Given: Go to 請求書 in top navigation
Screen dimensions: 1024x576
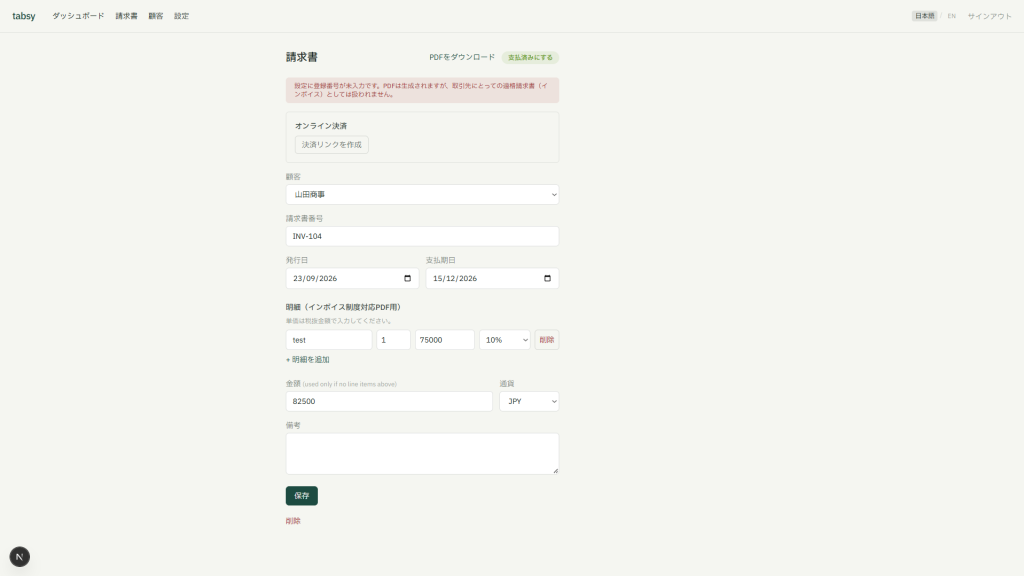Looking at the screenshot, I should click(127, 16).
